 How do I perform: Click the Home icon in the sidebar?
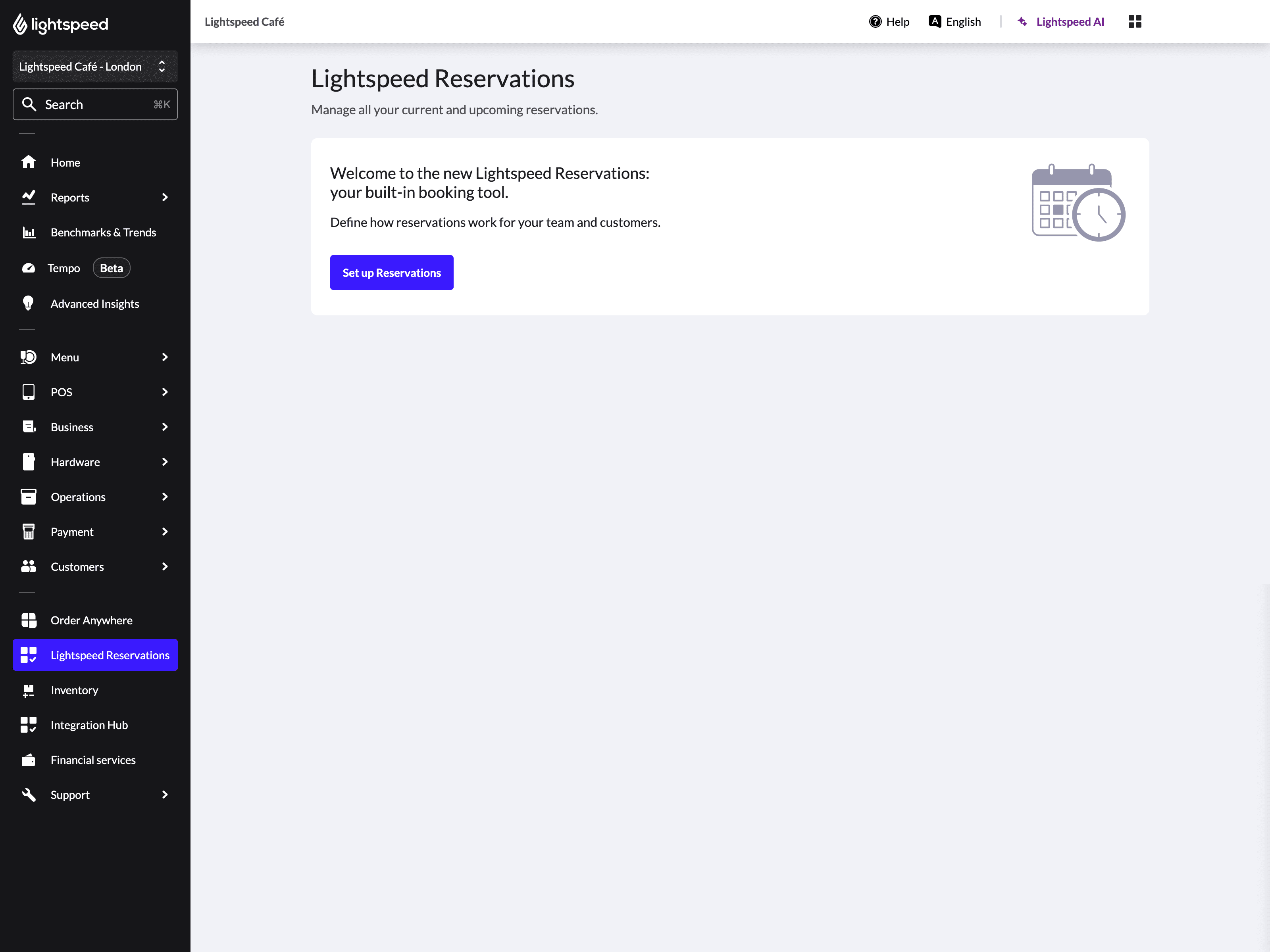[29, 162]
